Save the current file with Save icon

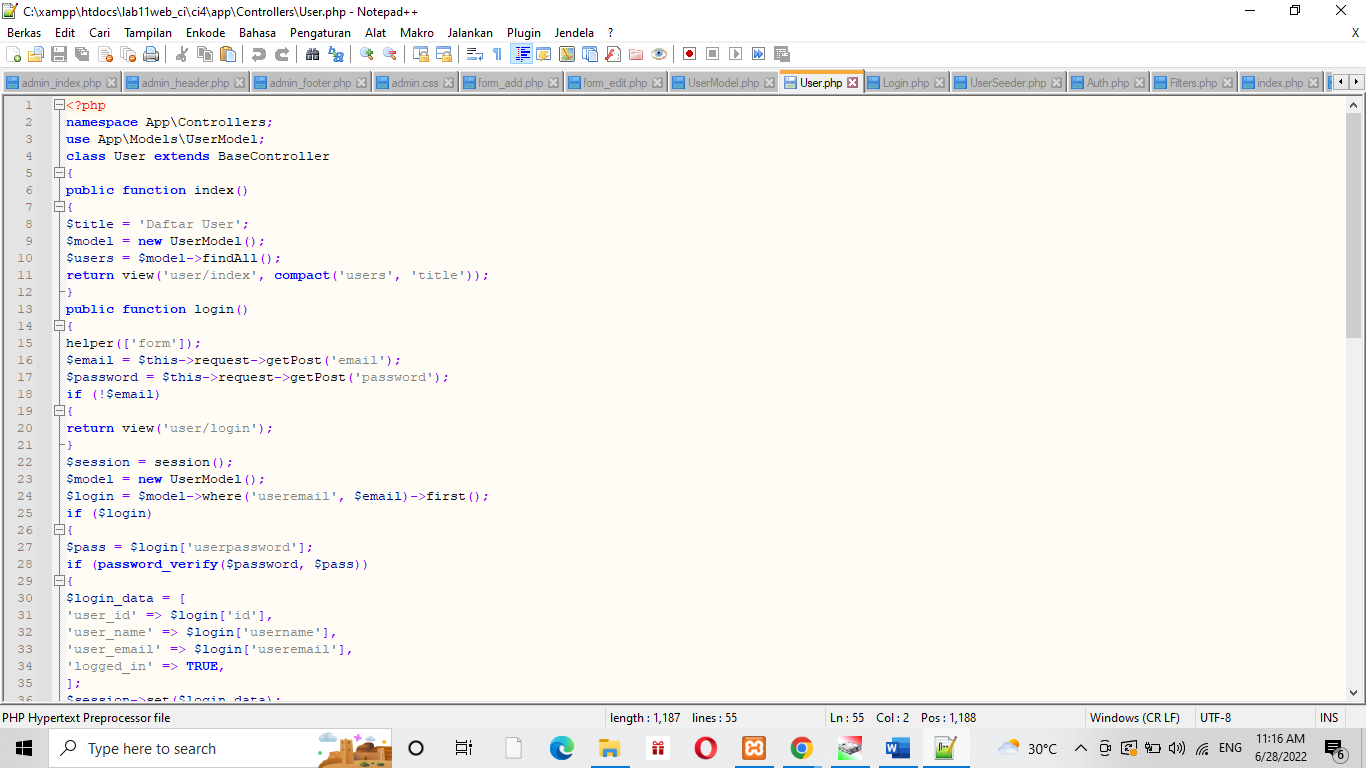click(56, 53)
